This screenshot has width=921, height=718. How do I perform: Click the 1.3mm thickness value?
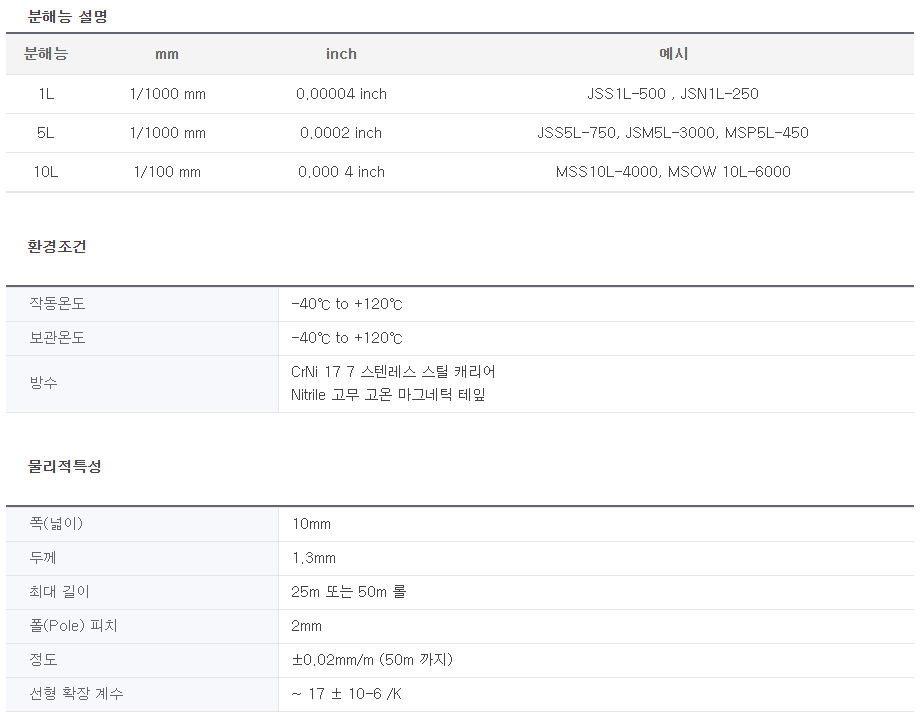click(x=314, y=558)
